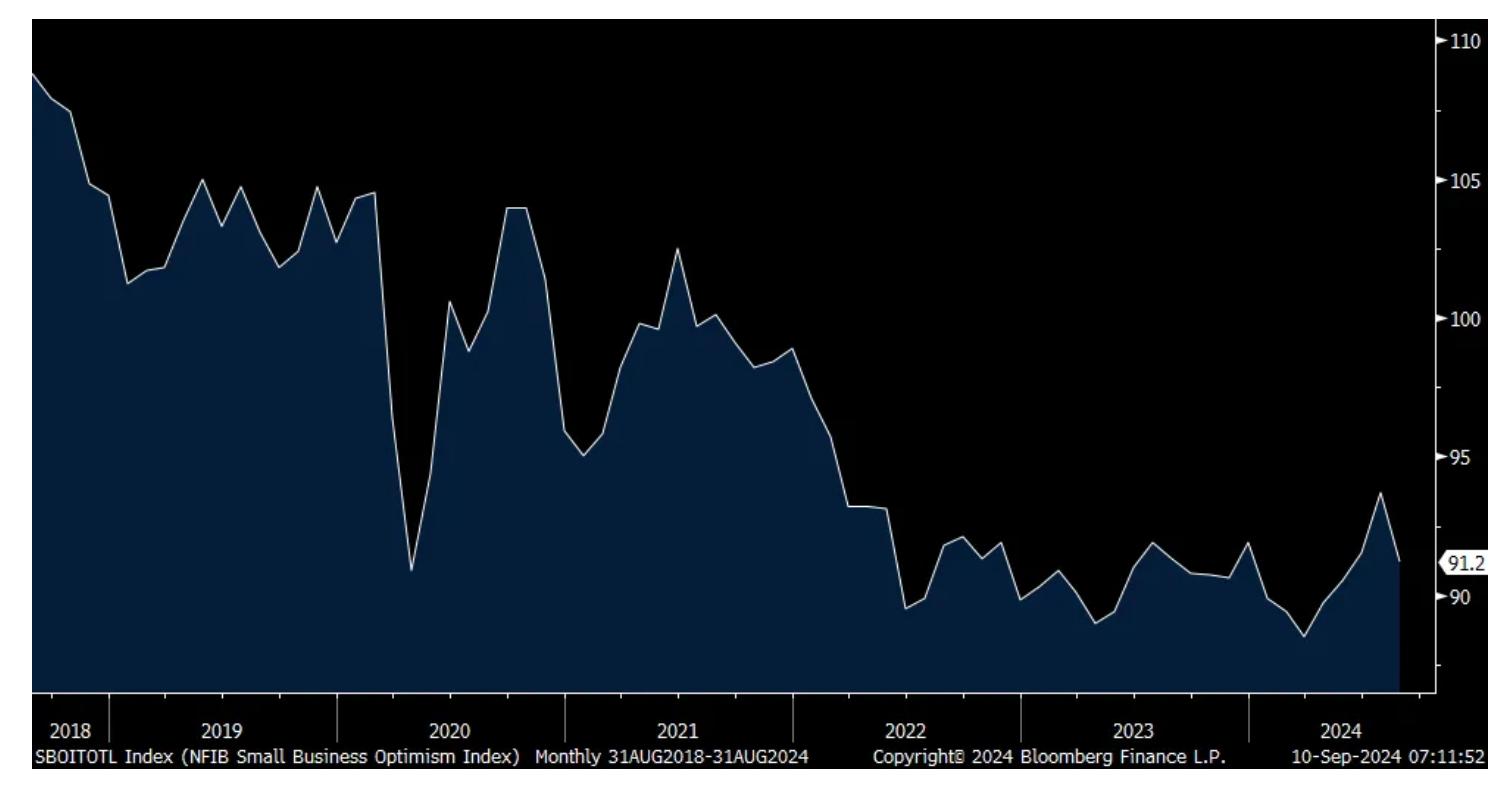This screenshot has width=1504, height=796.
Task: Click the 2021 peak point on the line
Action: 678,249
